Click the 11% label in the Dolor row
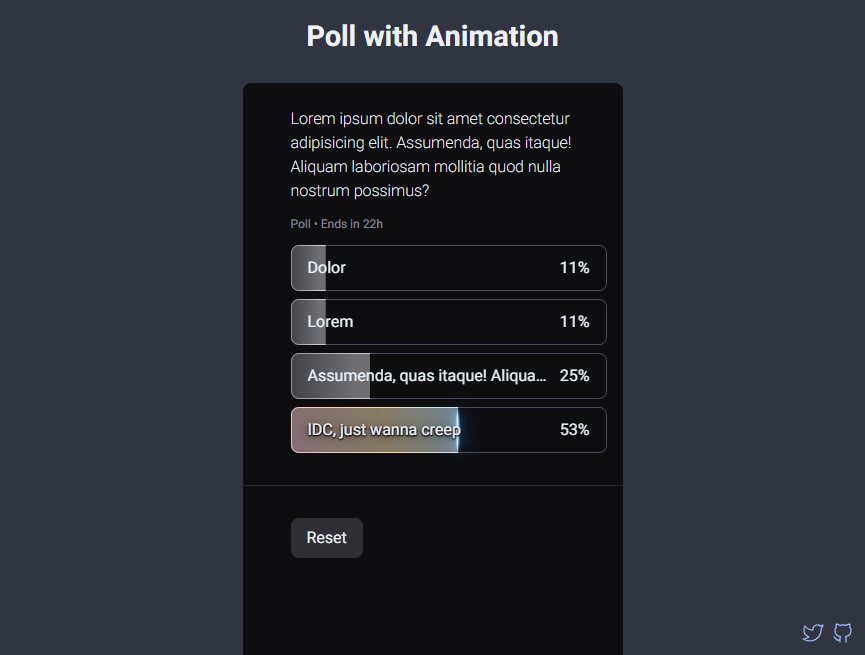This screenshot has width=865, height=655. coord(574,268)
